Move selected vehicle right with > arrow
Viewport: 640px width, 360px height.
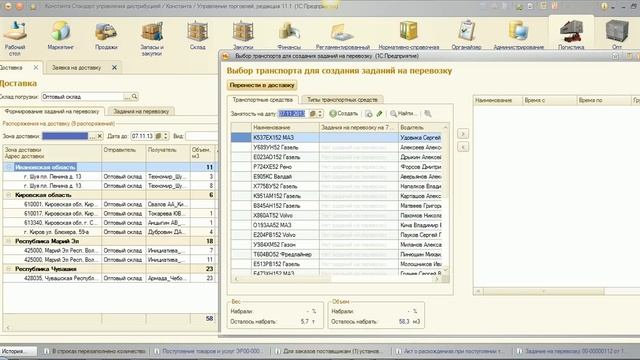[x=463, y=133]
